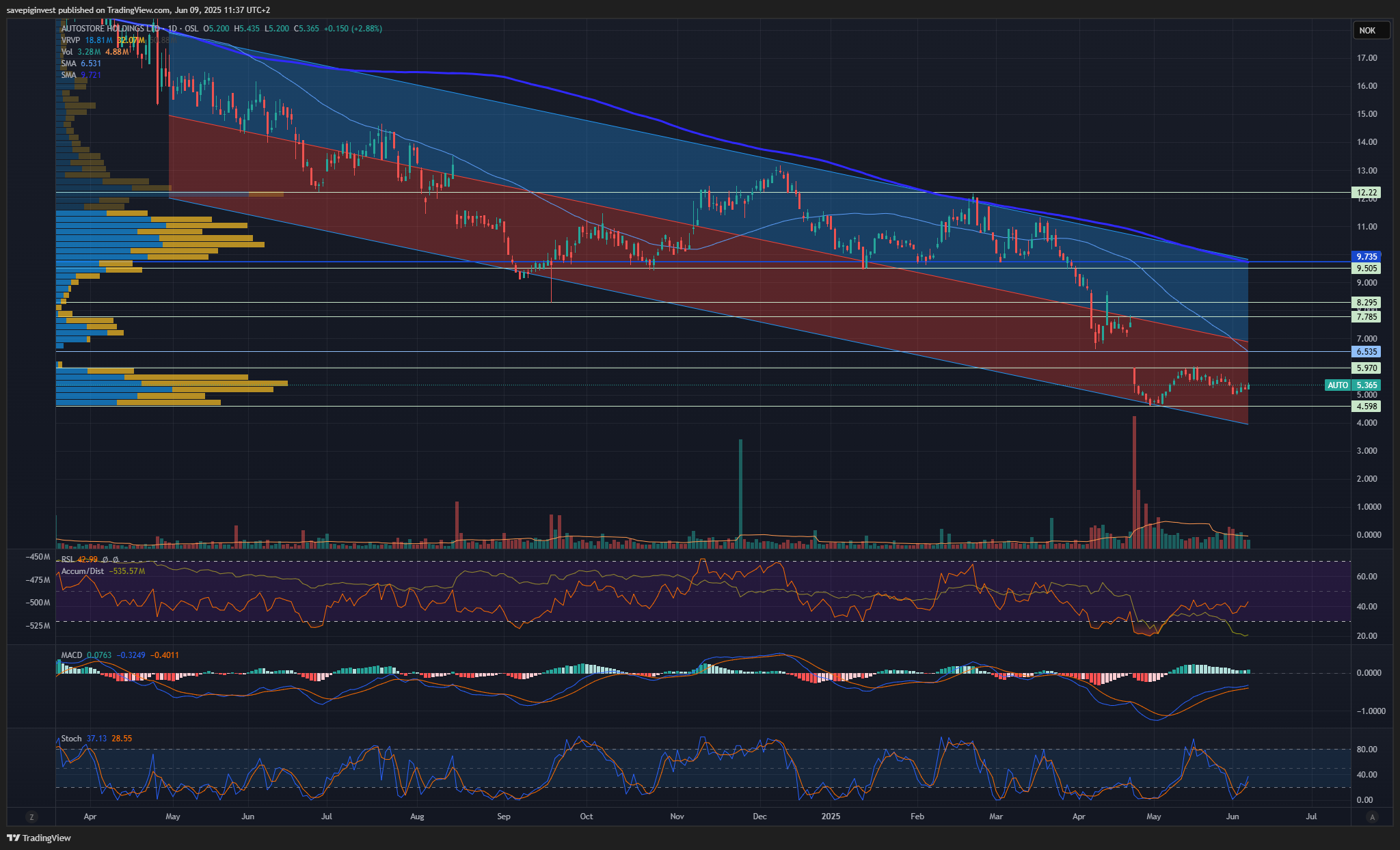Click the 6.535 SMA price label

point(1367,352)
